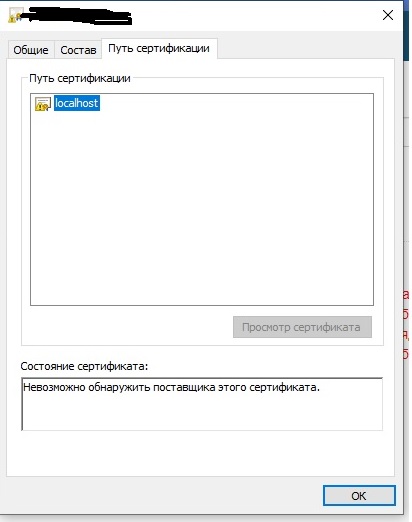Click the Невозможно обнаружить поставщика status message
The height and width of the screenshot is (522, 412).
pyautogui.click(x=171, y=387)
